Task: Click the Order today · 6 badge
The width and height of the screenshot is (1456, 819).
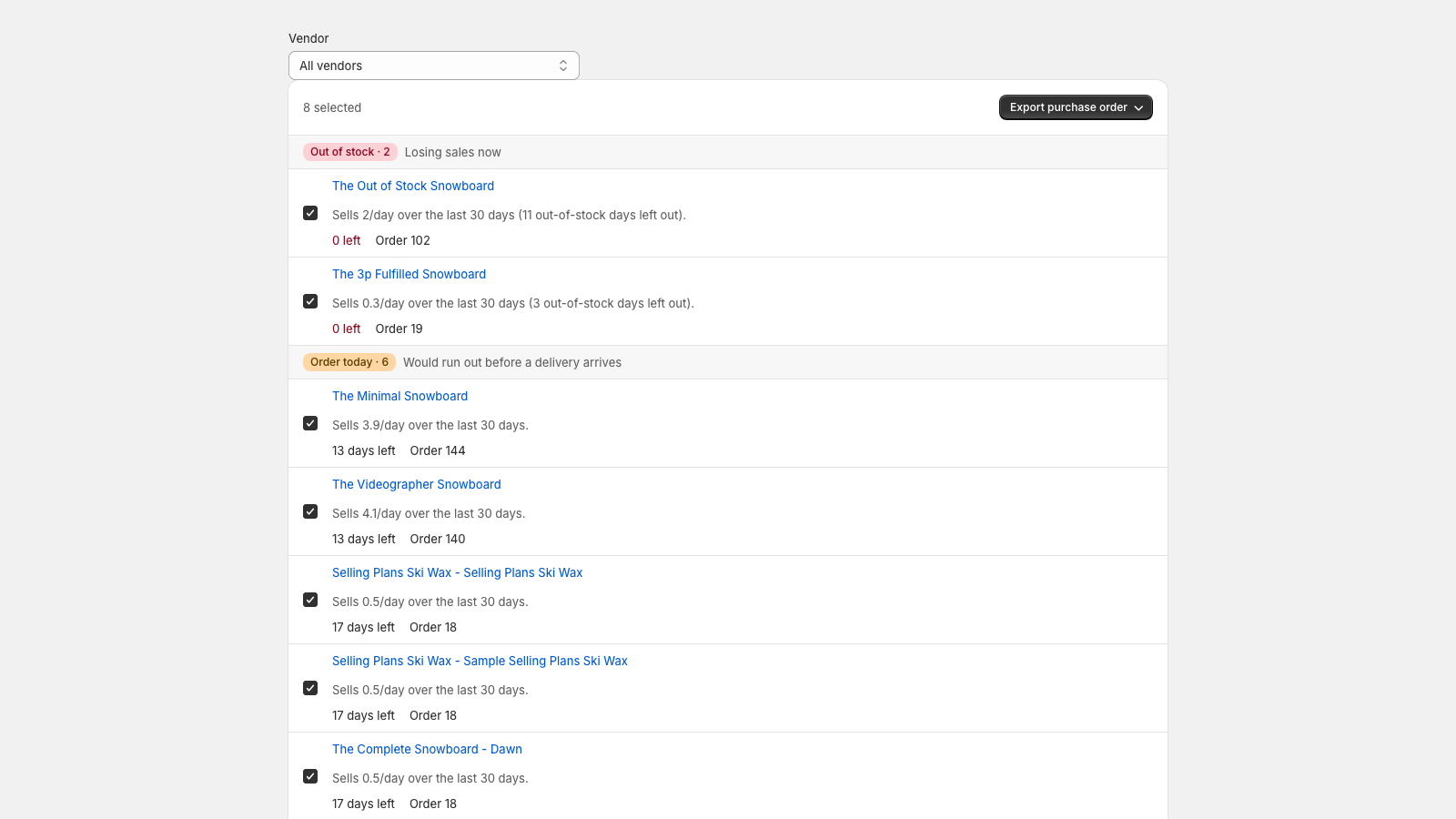Action: pos(349,362)
